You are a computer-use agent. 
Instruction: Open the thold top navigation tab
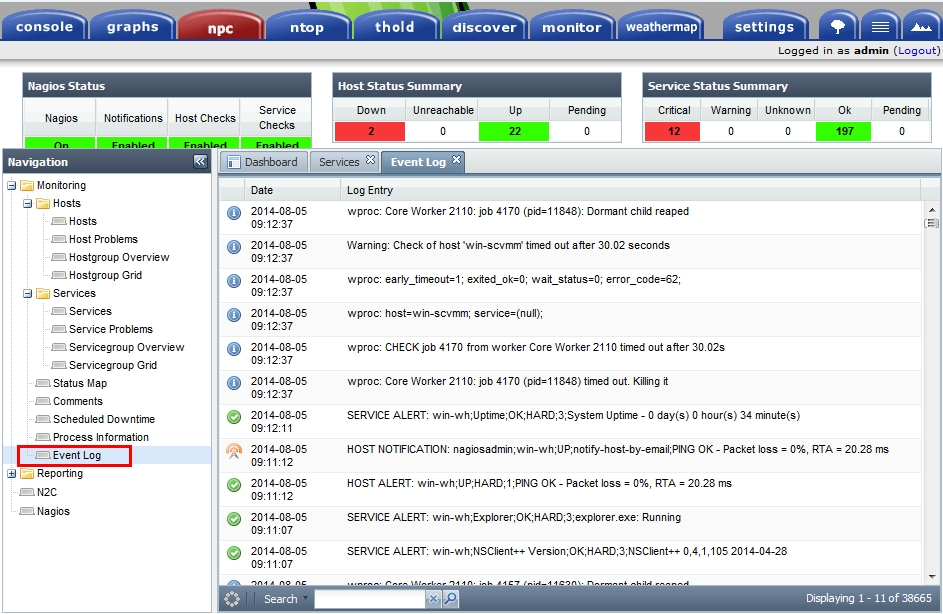tap(394, 27)
